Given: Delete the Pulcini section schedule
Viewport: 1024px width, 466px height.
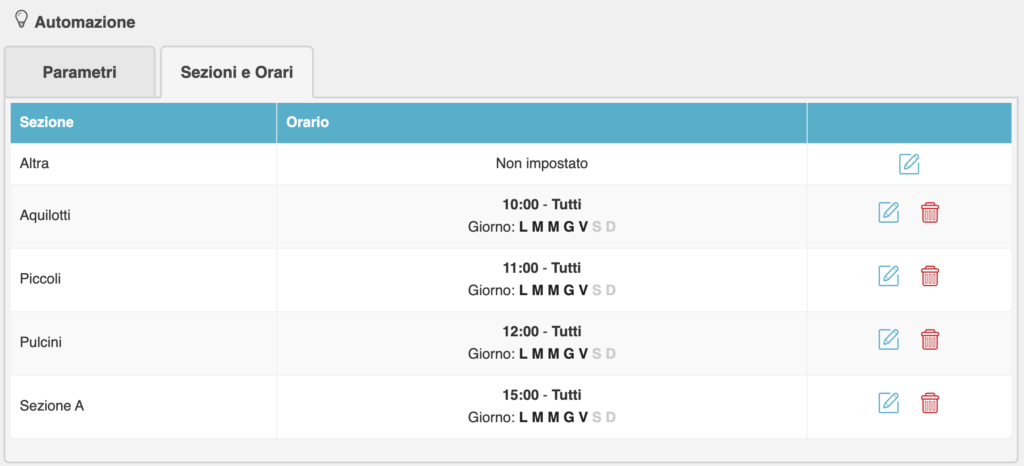Looking at the screenshot, I should [930, 339].
